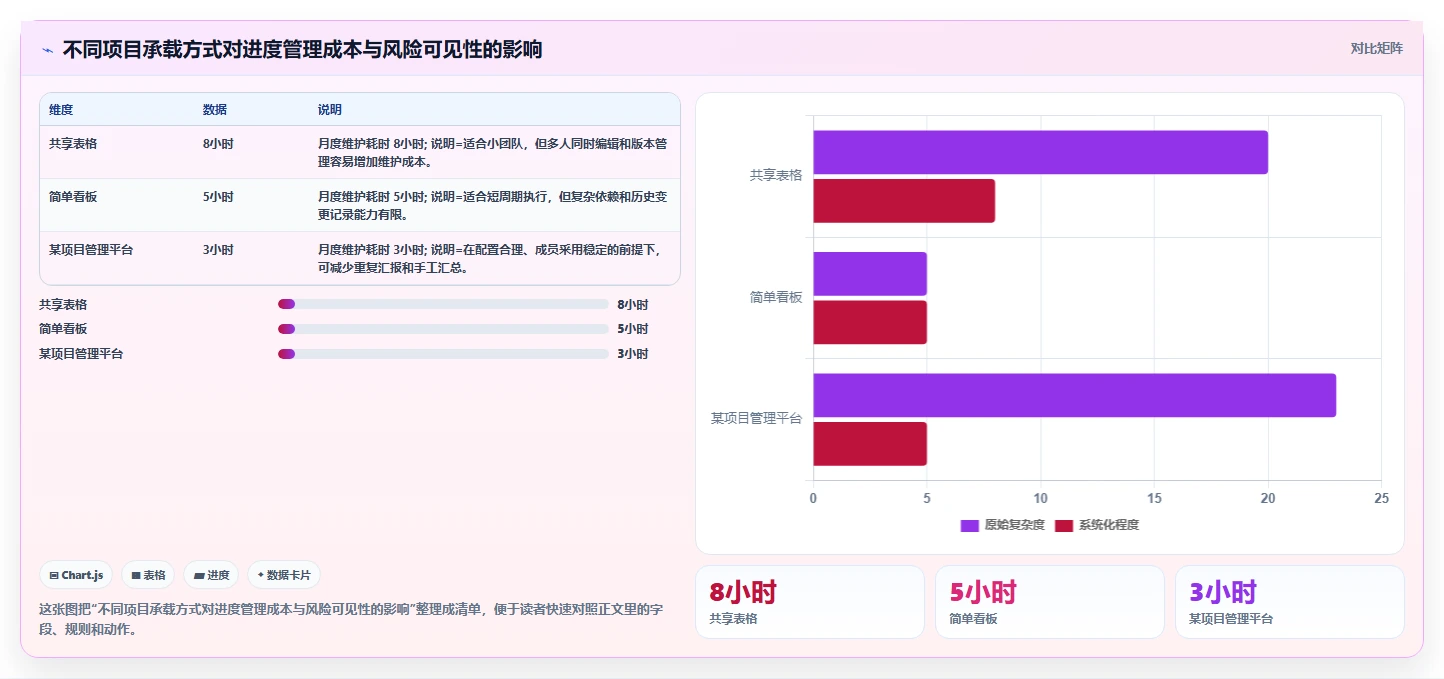Click the 5小时 value beside progress bar
This screenshot has width=1444, height=679.
pyautogui.click(x=633, y=329)
